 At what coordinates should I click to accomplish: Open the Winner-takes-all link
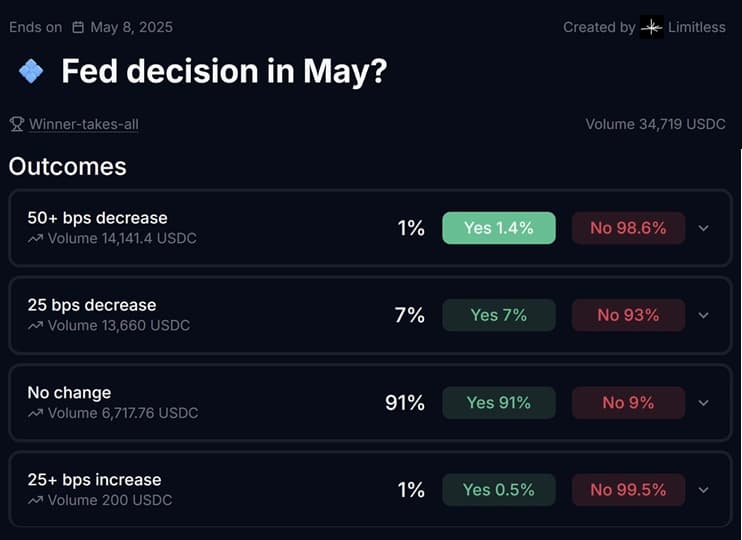[84, 124]
